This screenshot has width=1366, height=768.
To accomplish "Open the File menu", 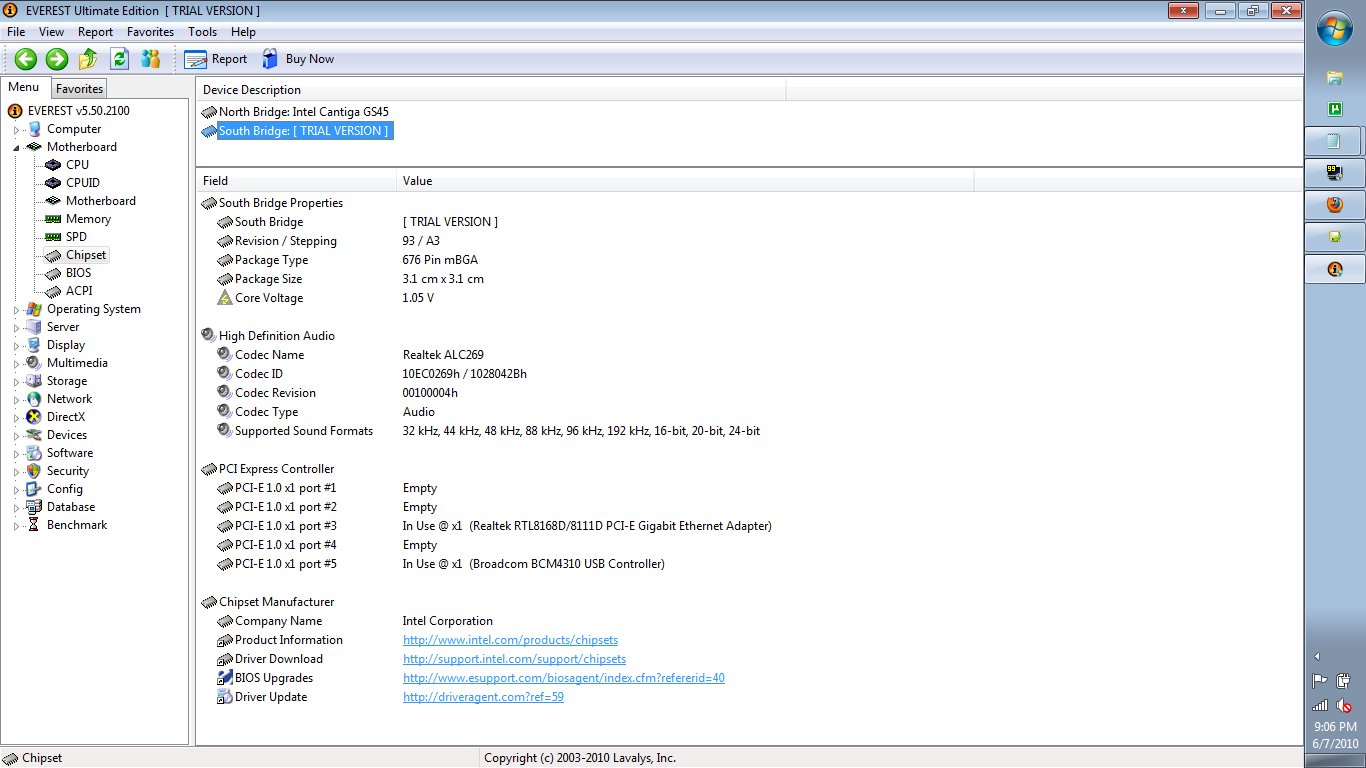I will click(x=16, y=32).
